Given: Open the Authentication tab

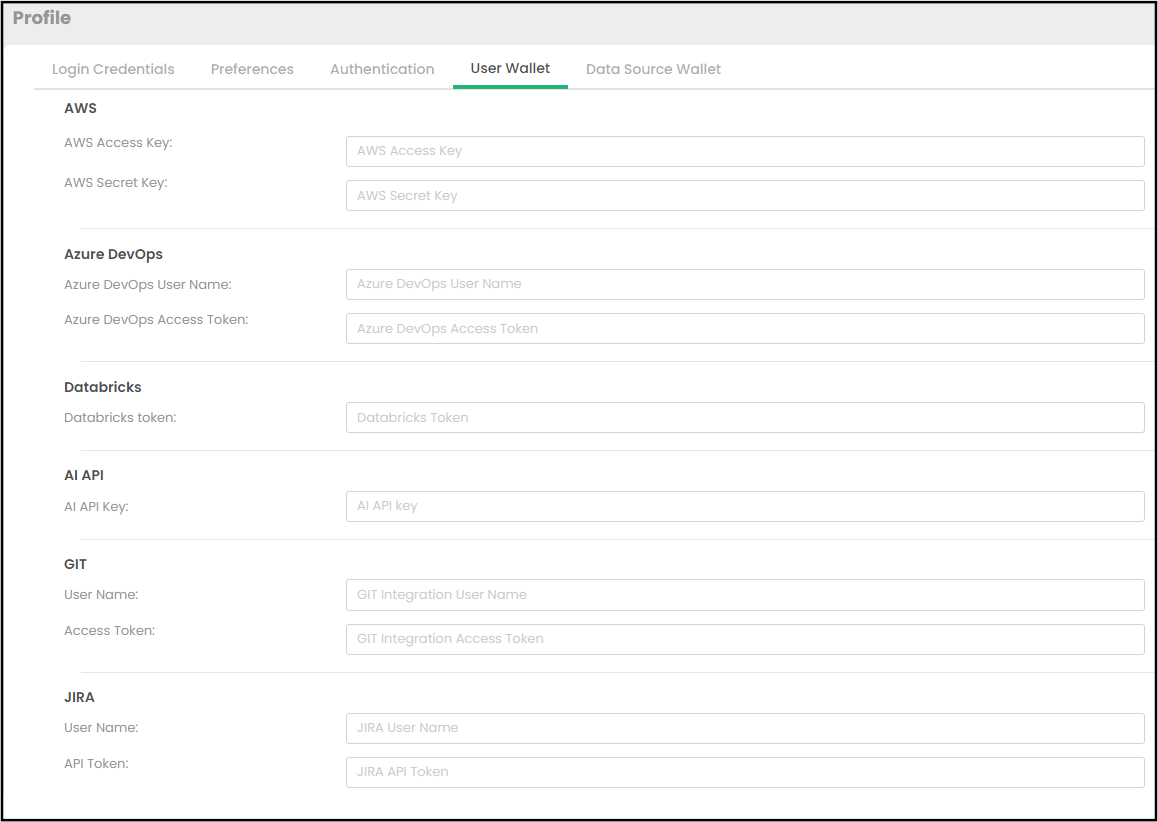Looking at the screenshot, I should pyautogui.click(x=382, y=69).
